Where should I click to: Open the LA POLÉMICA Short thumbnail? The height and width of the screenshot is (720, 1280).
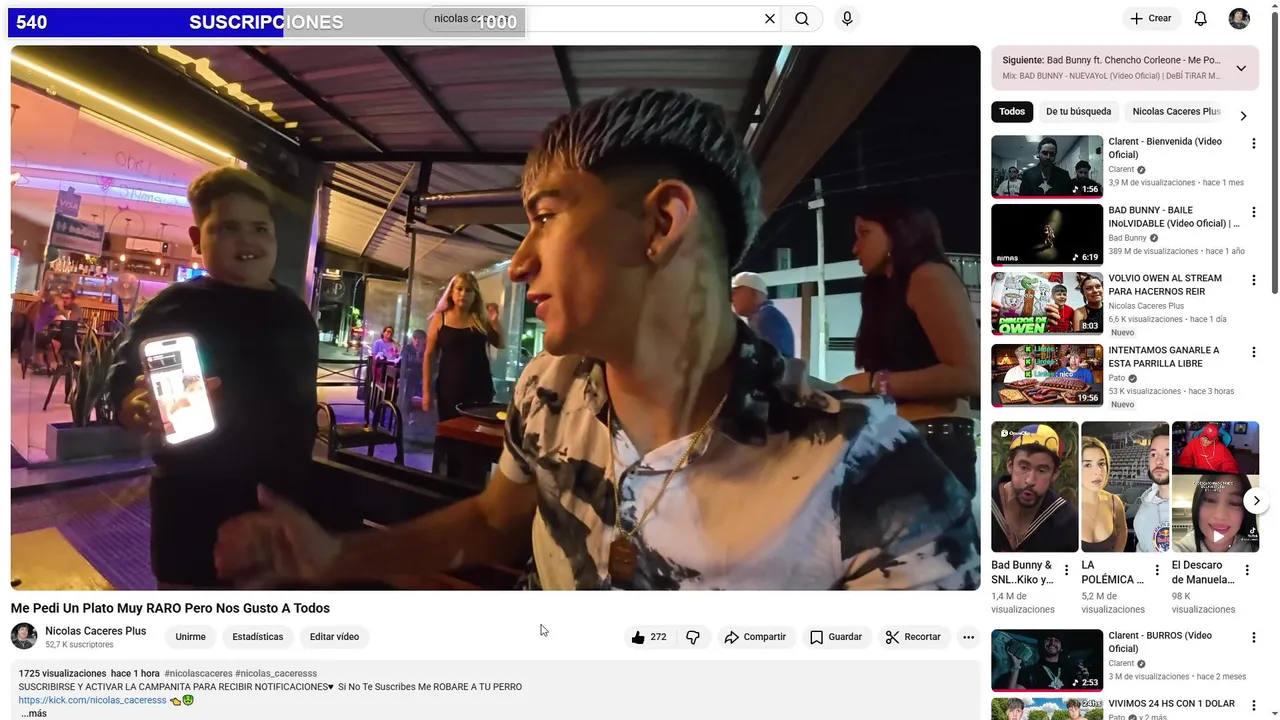tap(1125, 487)
